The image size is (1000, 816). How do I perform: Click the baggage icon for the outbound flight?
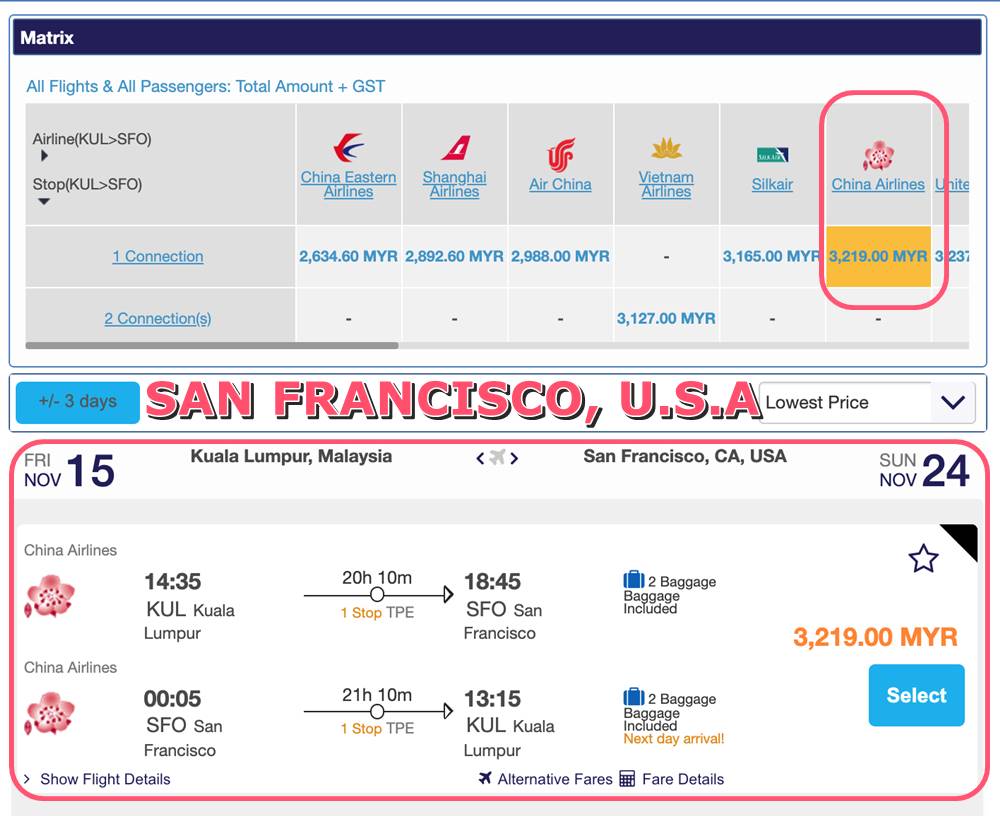pyautogui.click(x=634, y=579)
